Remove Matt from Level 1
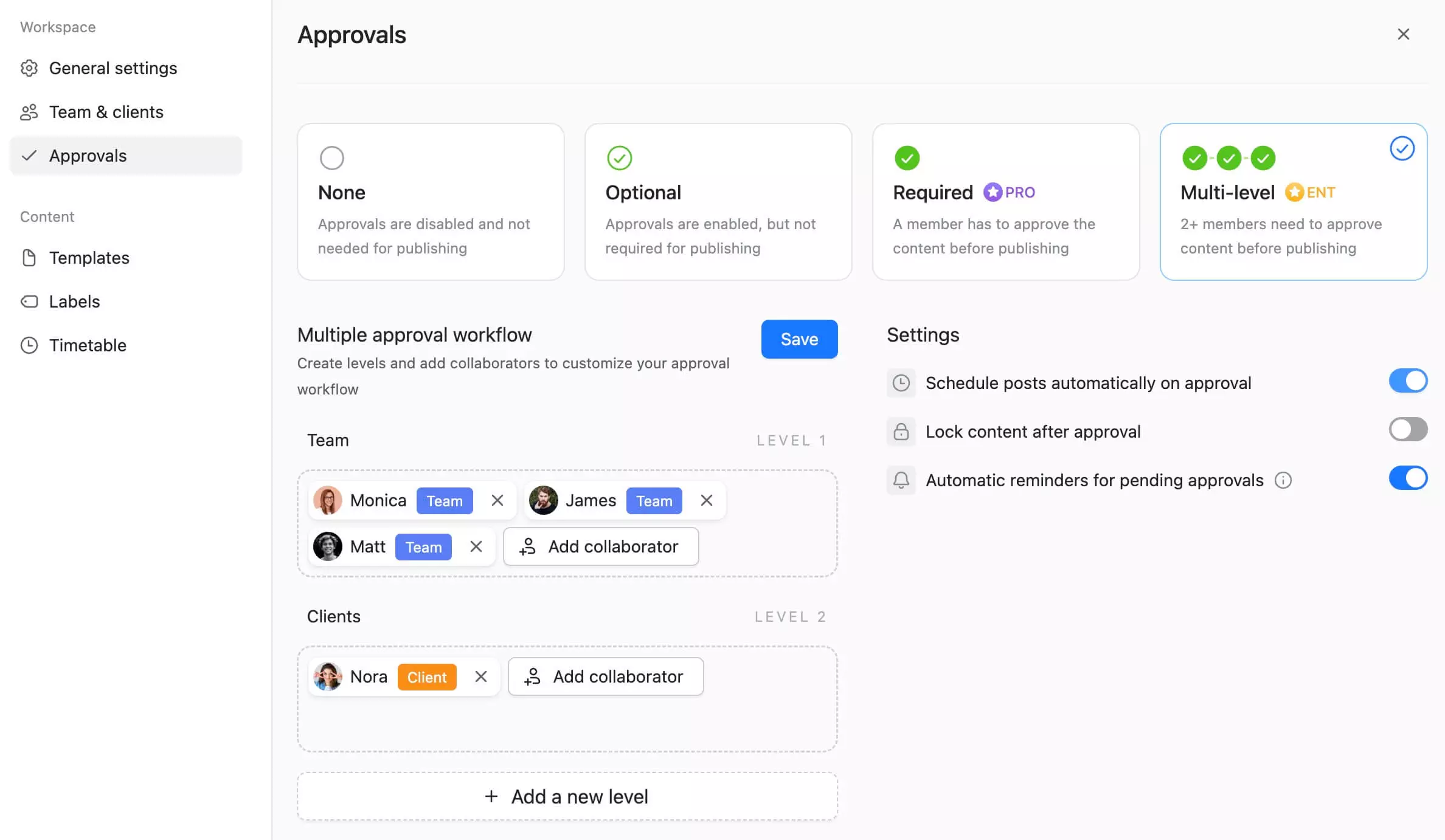The width and height of the screenshot is (1445, 840). [476, 546]
